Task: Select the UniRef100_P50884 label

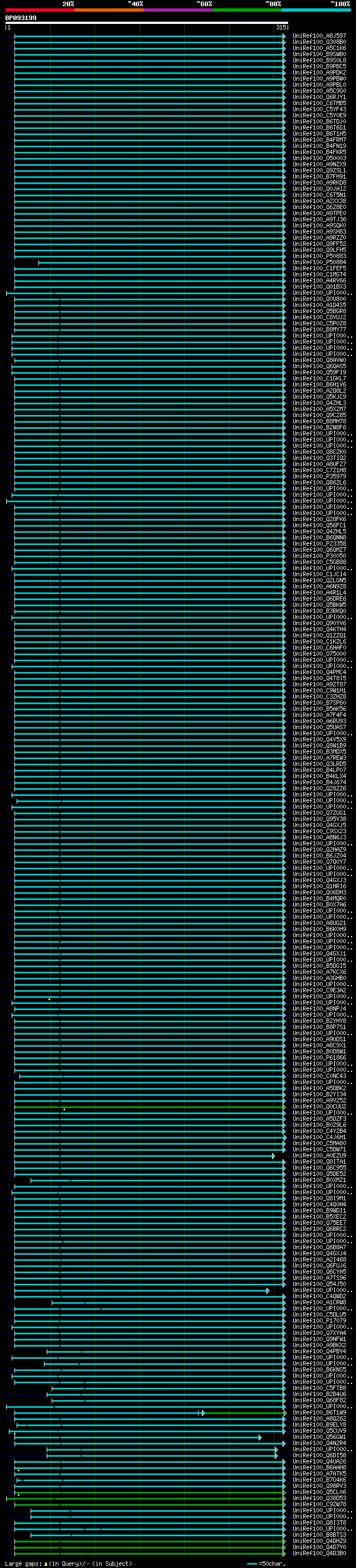Action: tap(319, 263)
